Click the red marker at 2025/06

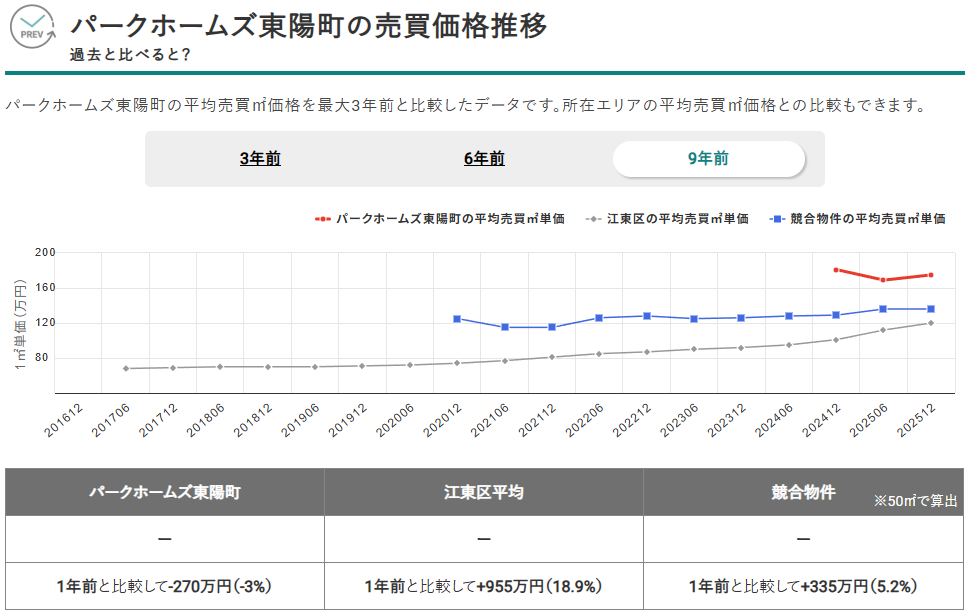[881, 280]
